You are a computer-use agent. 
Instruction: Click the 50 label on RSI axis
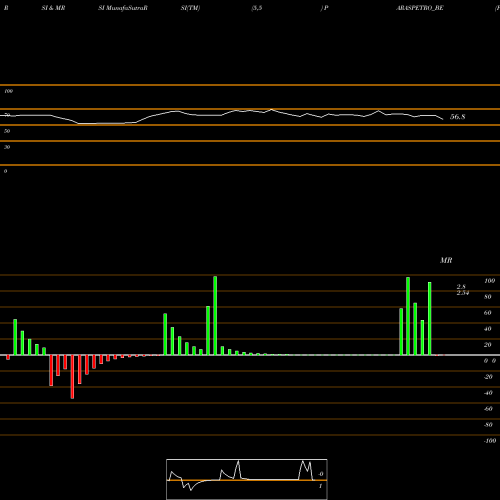(7, 131)
